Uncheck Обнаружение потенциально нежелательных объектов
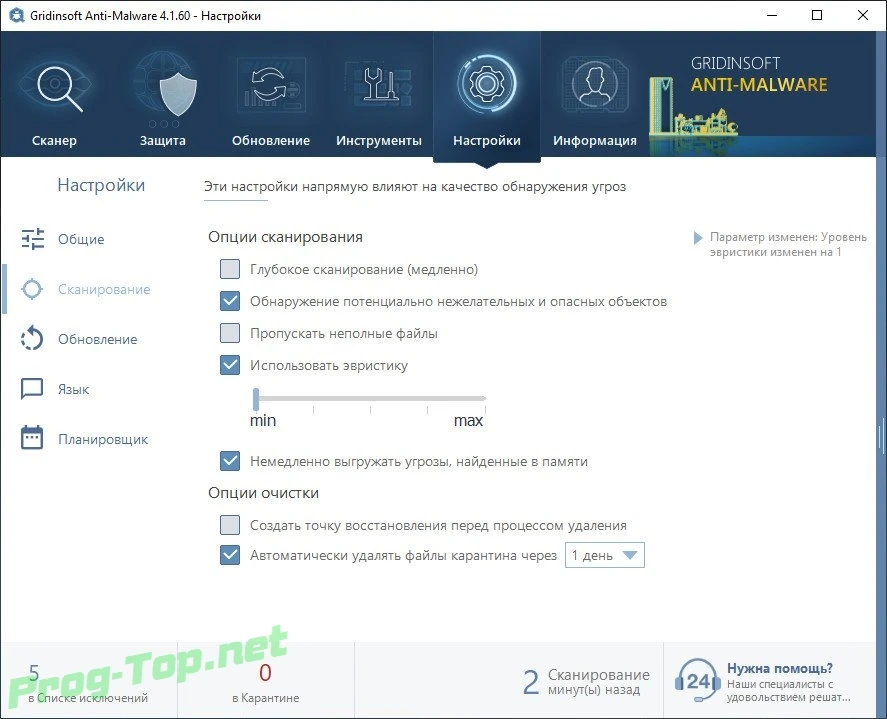The height and width of the screenshot is (719, 887). pos(230,301)
